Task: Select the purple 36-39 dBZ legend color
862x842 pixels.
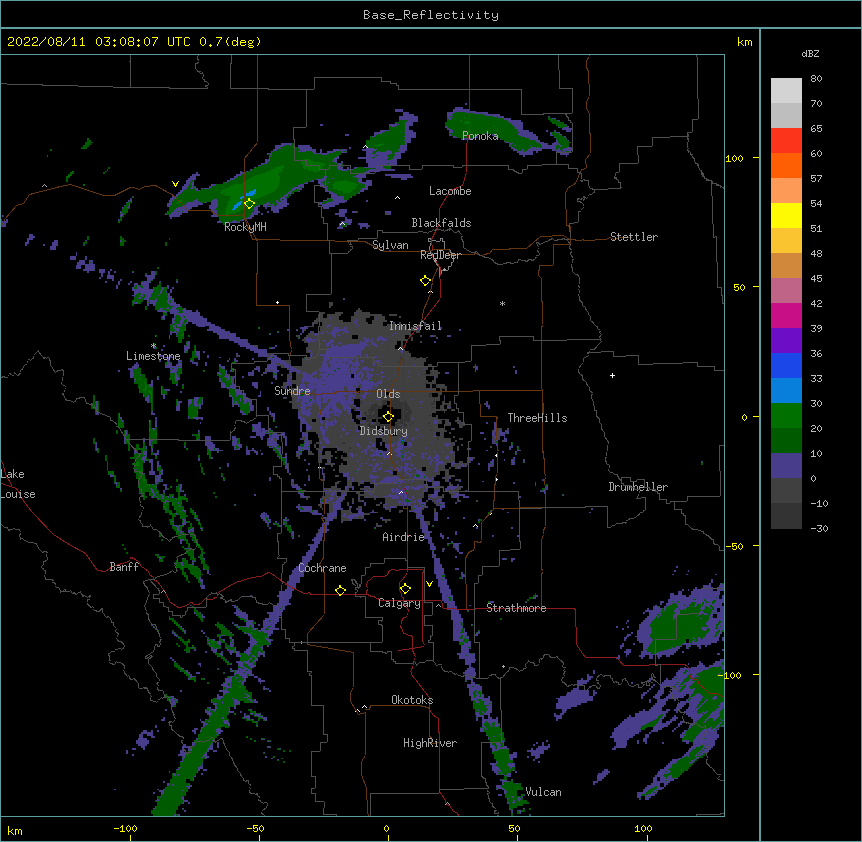Action: tap(786, 341)
